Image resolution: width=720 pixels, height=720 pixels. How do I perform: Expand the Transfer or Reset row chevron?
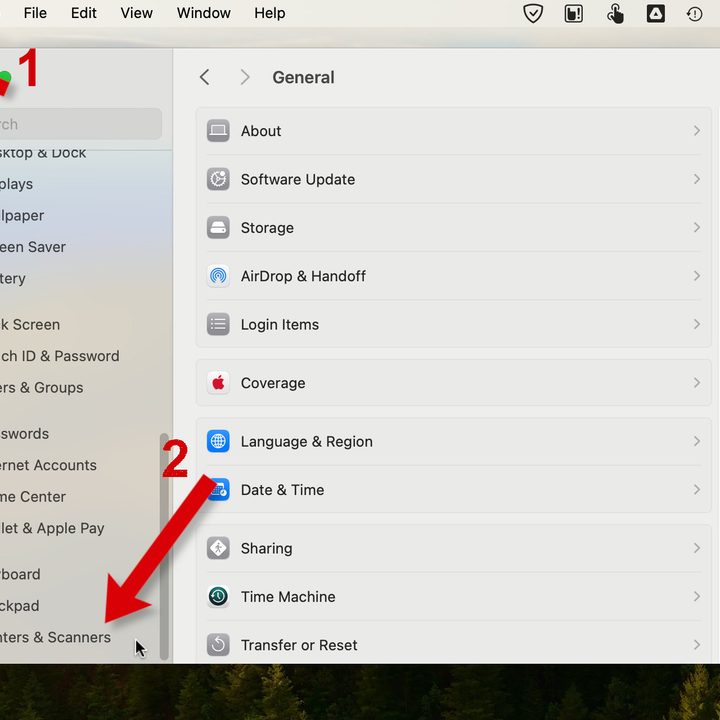click(697, 645)
